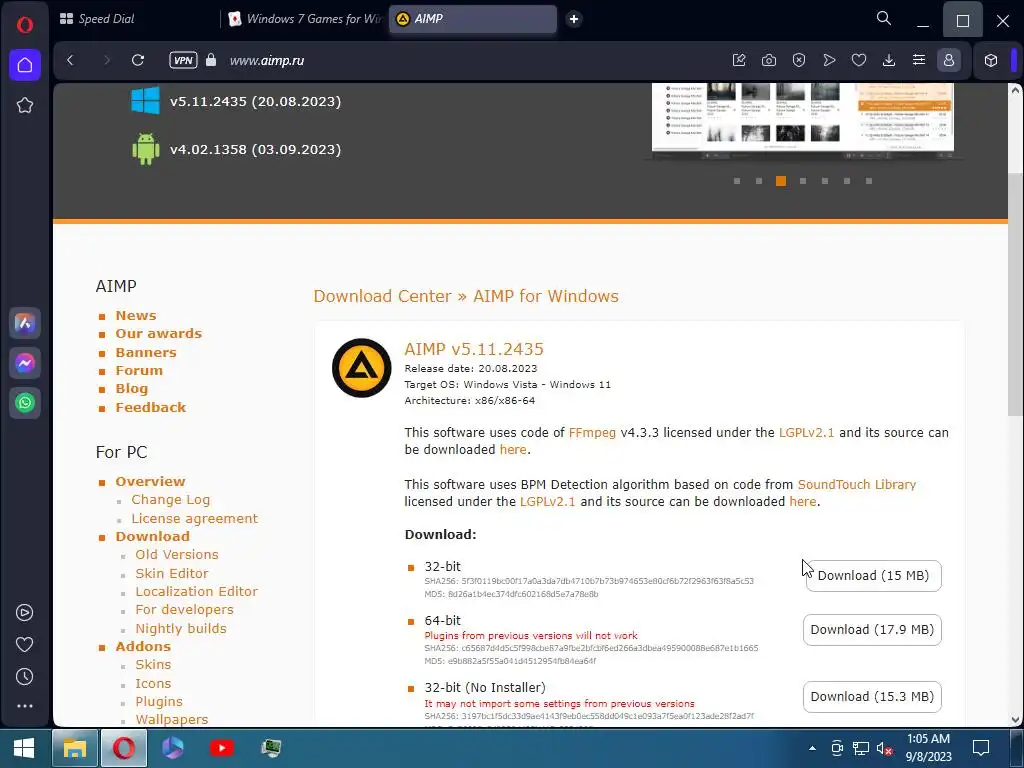
Task: Open the Forum link
Action: 139,370
